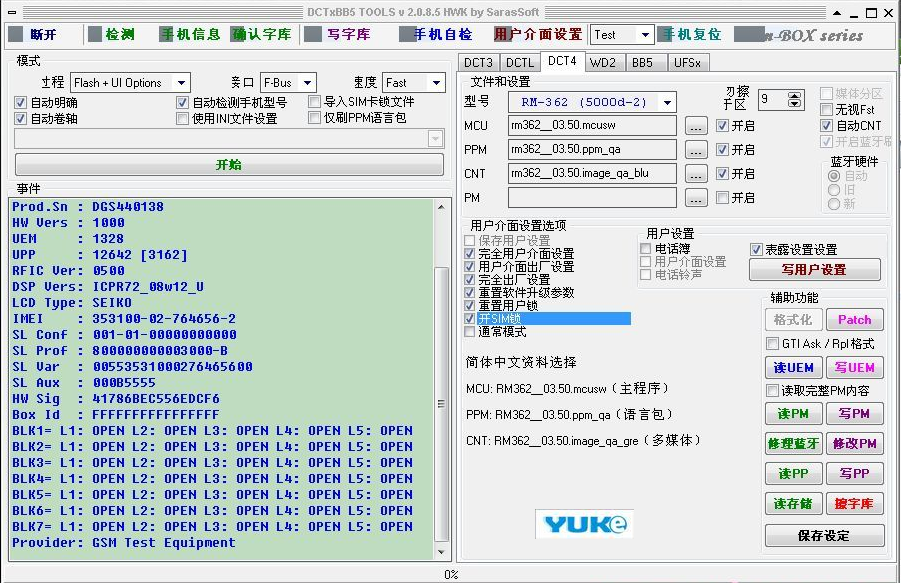Click the 修理蓝牙 button

pos(793,443)
